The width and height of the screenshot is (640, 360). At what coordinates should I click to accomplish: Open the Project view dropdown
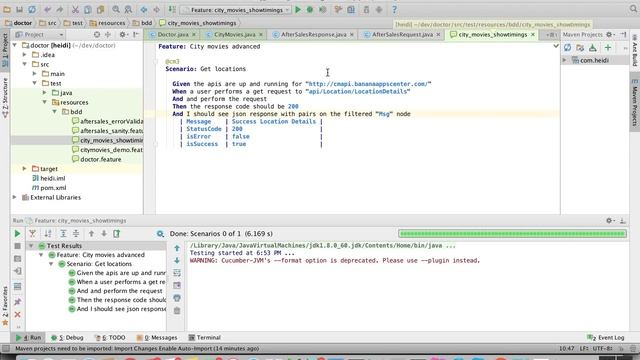pos(40,35)
